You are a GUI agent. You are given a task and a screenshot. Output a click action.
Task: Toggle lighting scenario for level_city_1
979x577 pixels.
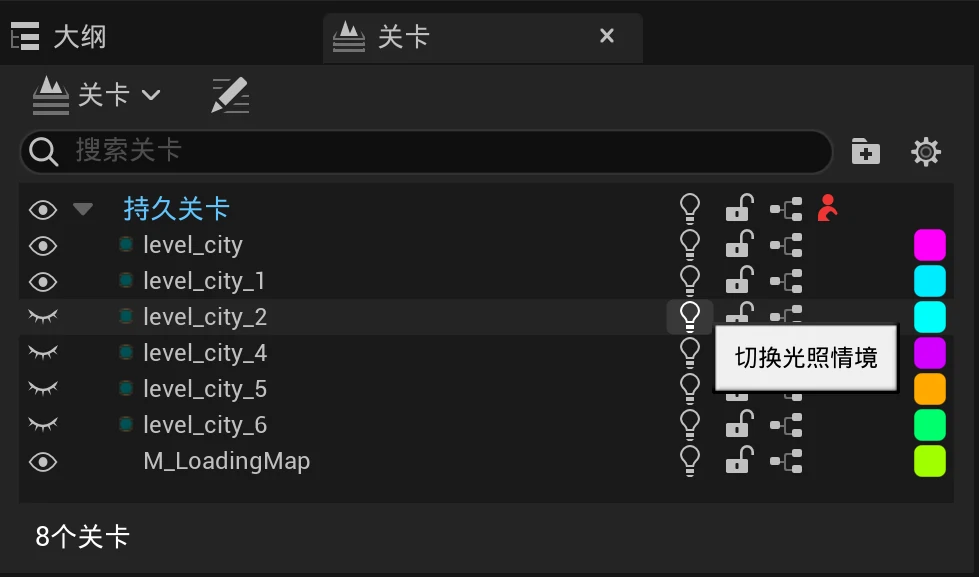point(690,280)
